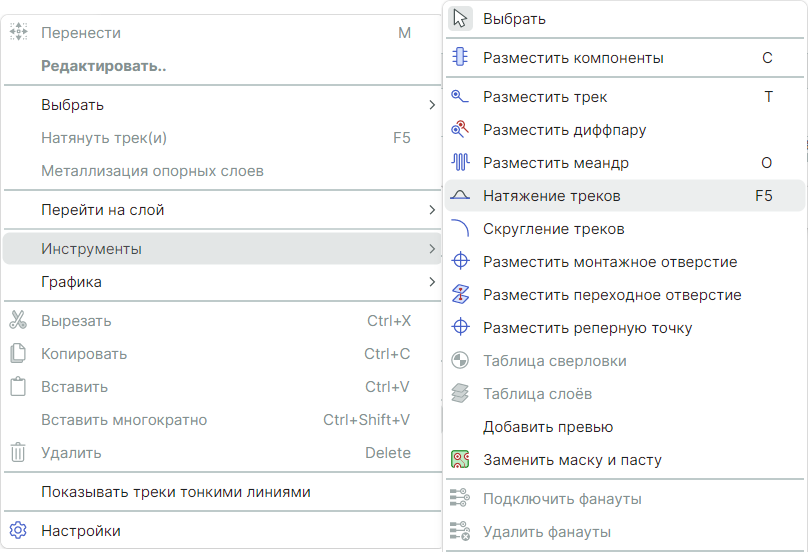Click the Разместить переходное отверстие icon
The height and width of the screenshot is (552, 808).
460,295
